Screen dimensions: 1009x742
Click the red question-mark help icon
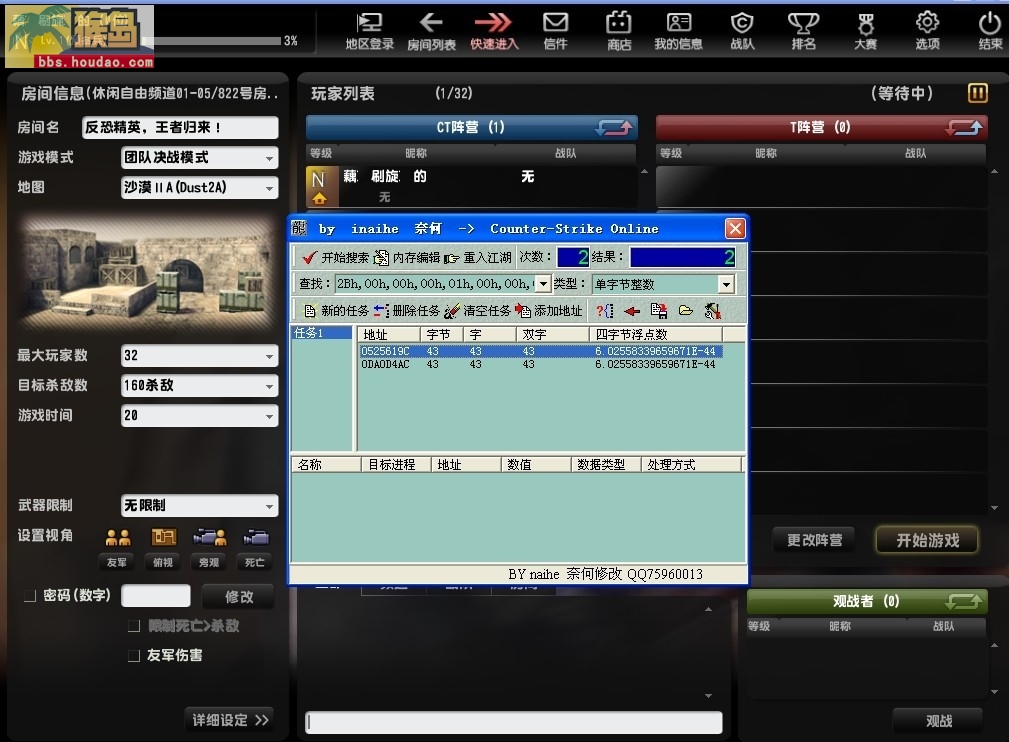604,311
